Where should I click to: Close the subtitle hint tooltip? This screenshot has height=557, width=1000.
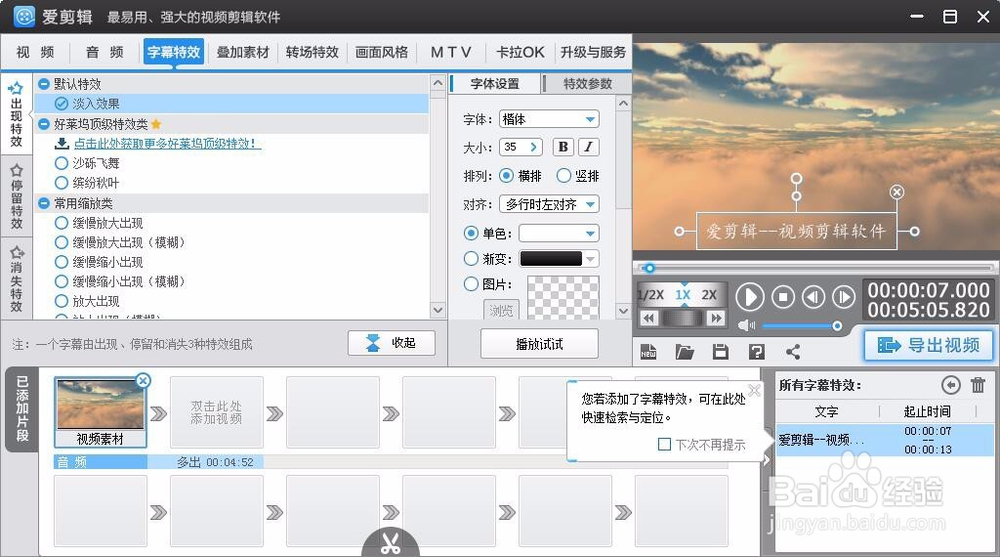(x=754, y=390)
